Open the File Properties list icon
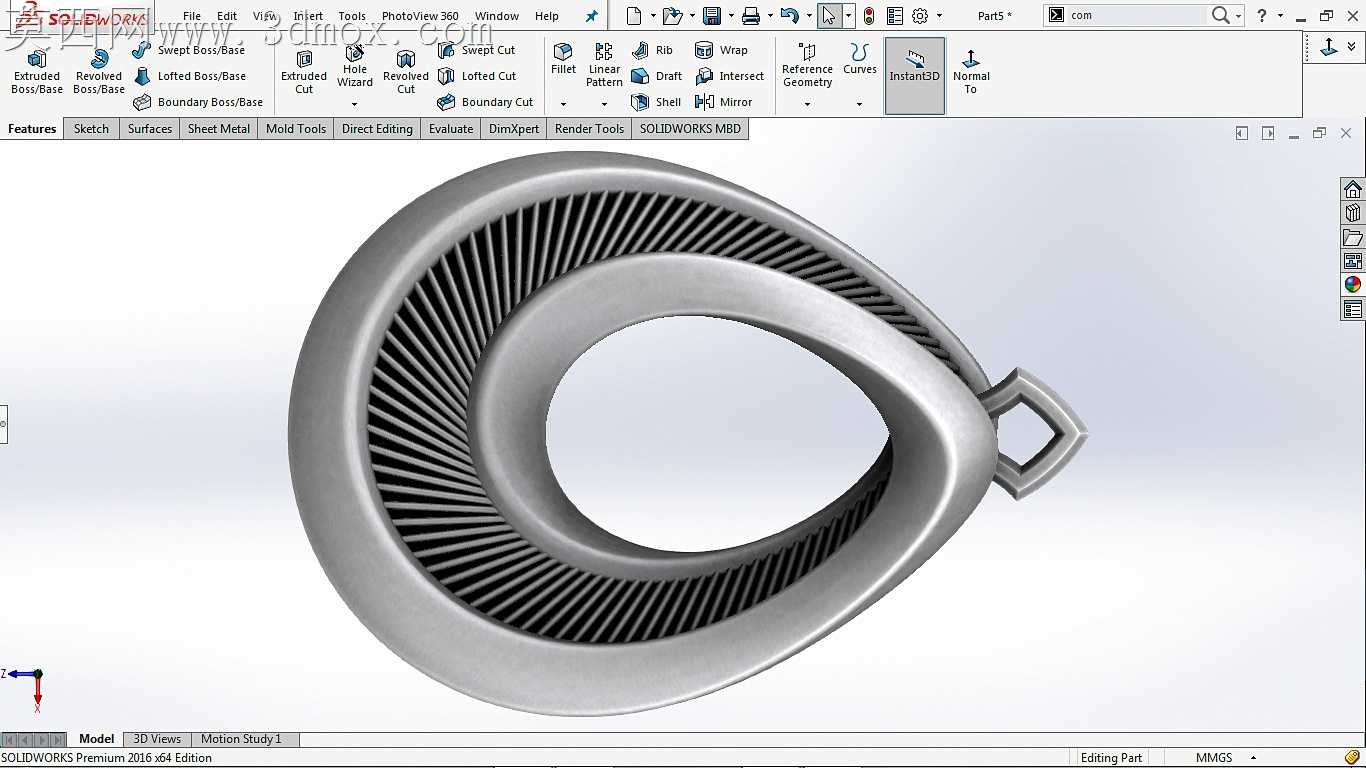The width and height of the screenshot is (1366, 768). point(894,16)
